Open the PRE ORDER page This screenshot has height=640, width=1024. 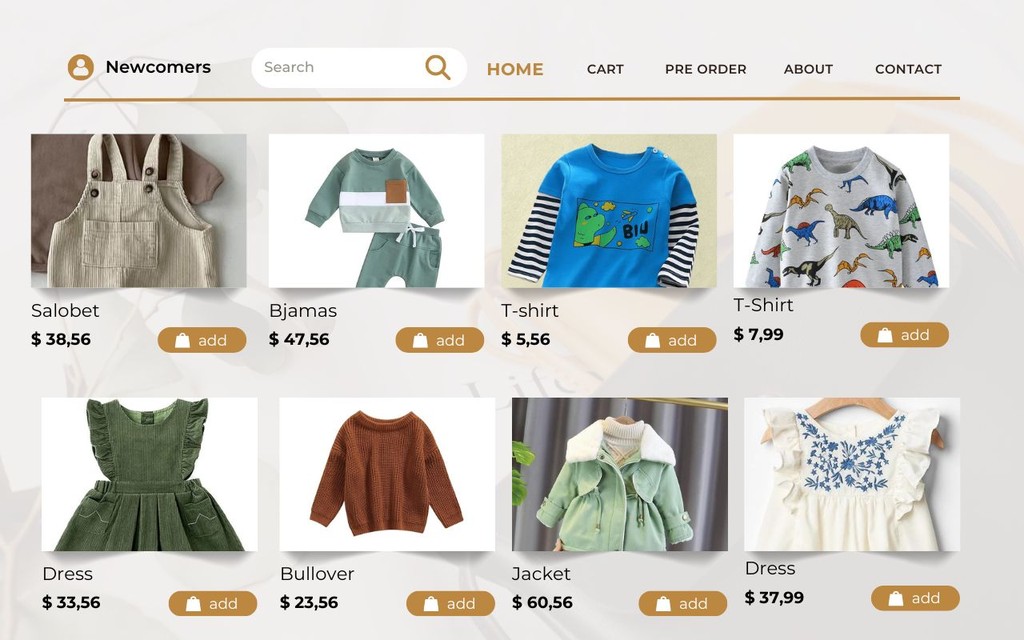[705, 69]
